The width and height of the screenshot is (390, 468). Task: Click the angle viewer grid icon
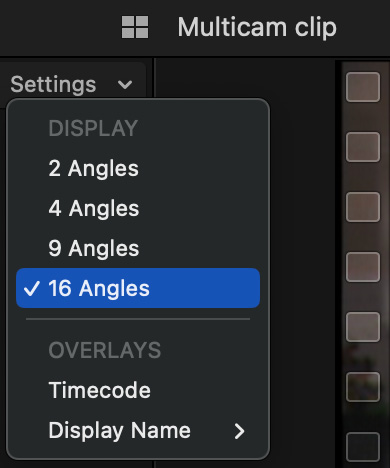pyautogui.click(x=135, y=27)
